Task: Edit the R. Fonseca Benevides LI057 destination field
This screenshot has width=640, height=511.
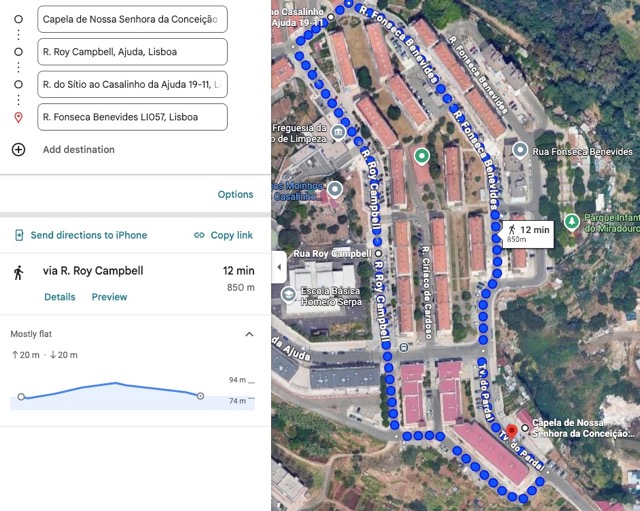Action: tap(132, 117)
